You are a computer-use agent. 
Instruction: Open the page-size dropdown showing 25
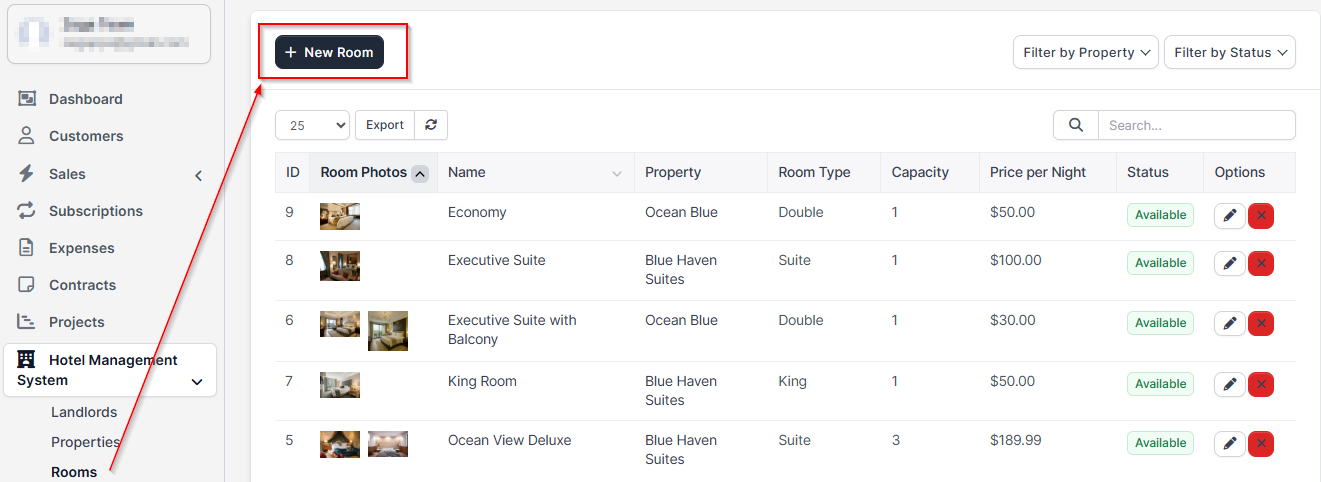point(313,125)
